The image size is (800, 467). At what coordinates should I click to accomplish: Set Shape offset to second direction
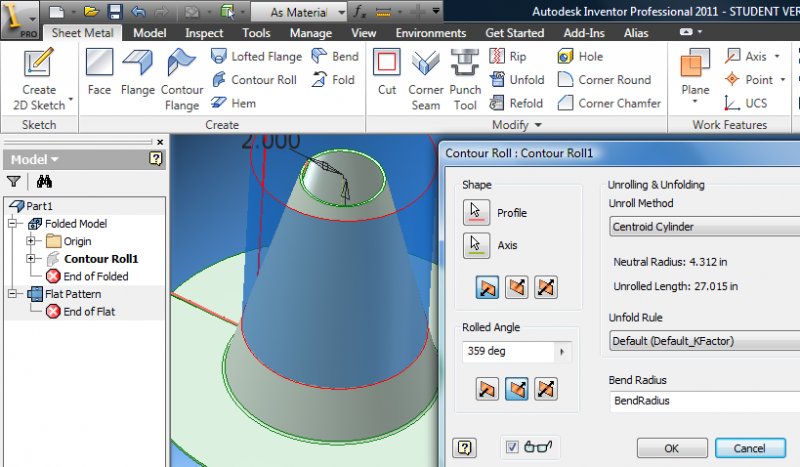click(516, 287)
